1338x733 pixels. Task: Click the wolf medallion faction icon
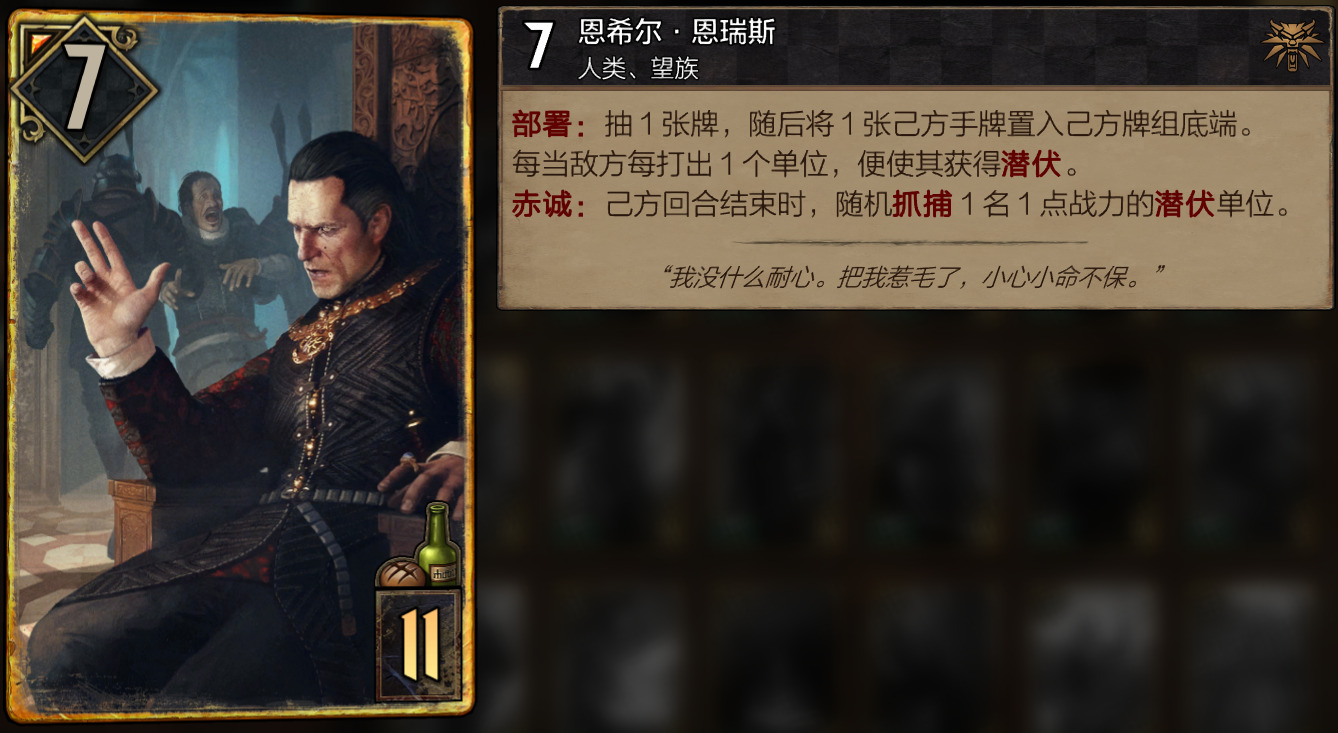click(x=1293, y=46)
